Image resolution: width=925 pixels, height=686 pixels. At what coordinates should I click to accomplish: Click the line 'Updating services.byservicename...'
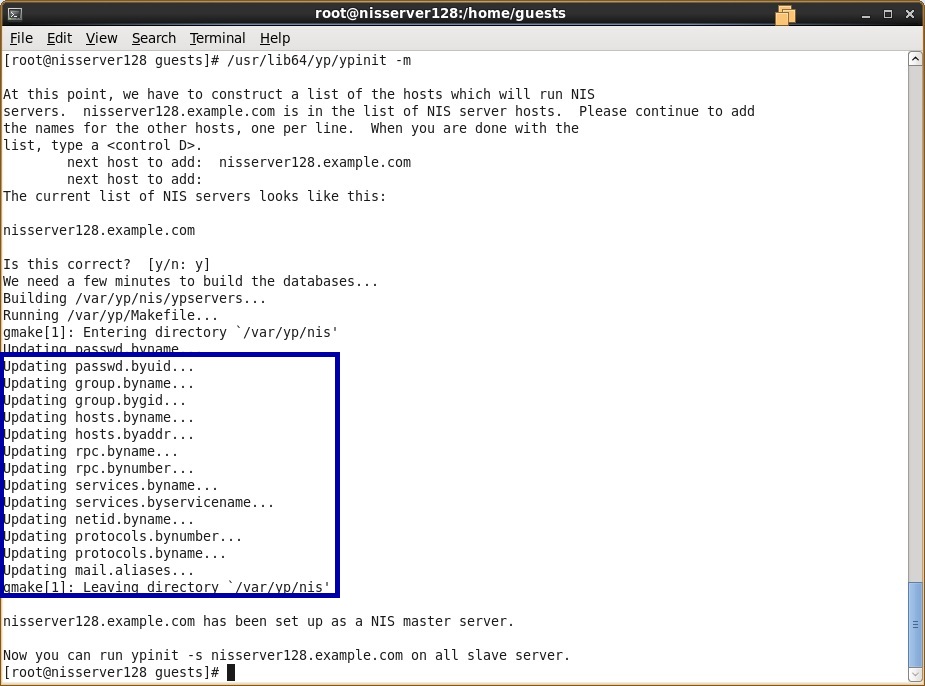[139, 503]
